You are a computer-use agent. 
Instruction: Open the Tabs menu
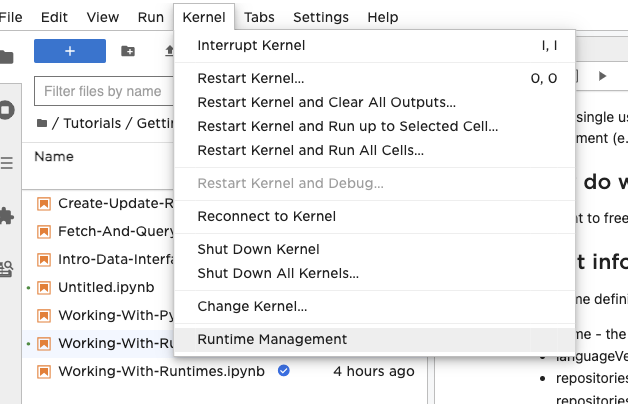pyautogui.click(x=259, y=17)
